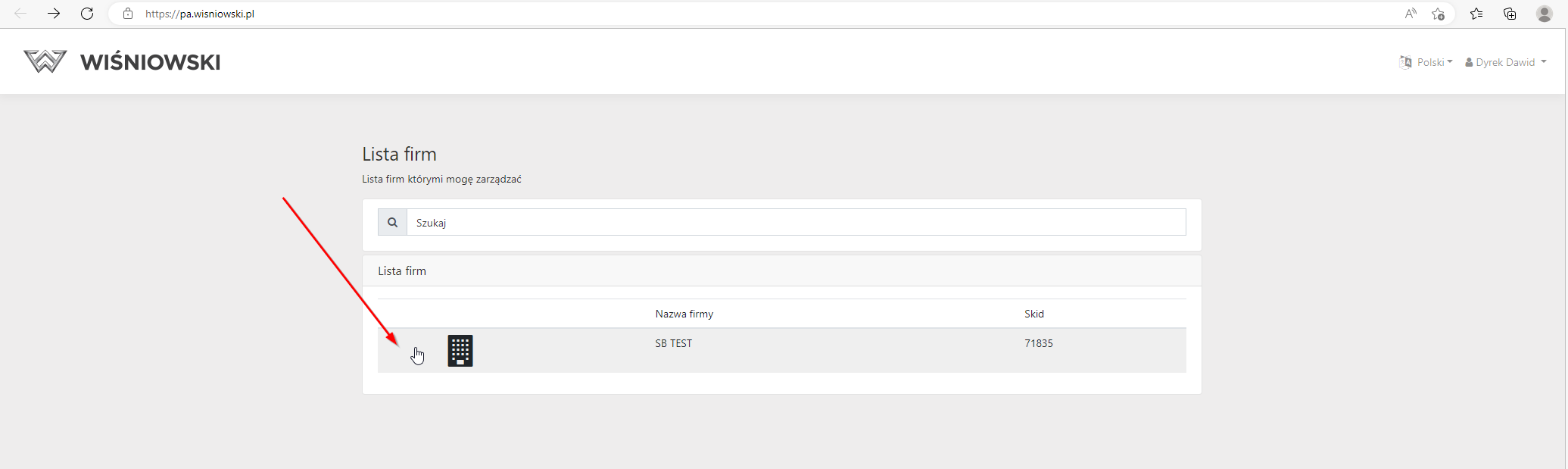Click the browser profile avatar
Screen dimensions: 1568x469
click(x=1544, y=14)
